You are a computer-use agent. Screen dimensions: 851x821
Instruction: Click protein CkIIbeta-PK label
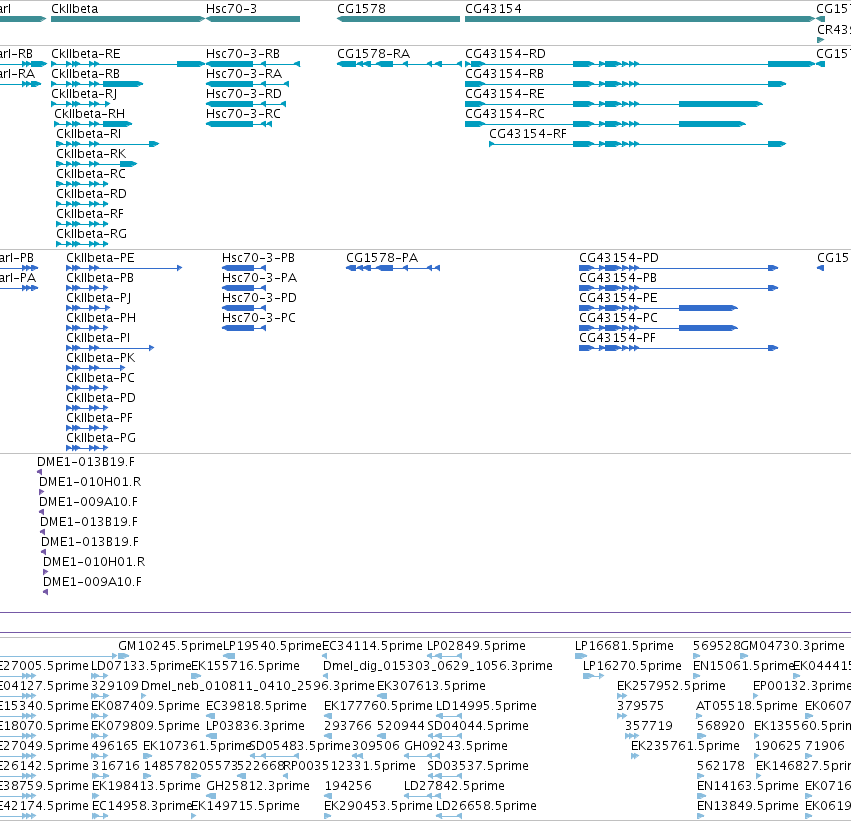tap(100, 358)
